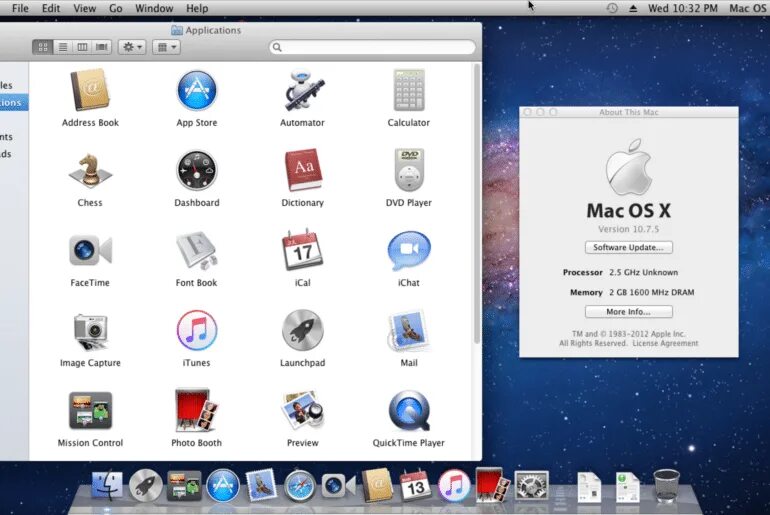Click the More Info button
Image resolution: width=770 pixels, height=515 pixels.
pos(629,312)
